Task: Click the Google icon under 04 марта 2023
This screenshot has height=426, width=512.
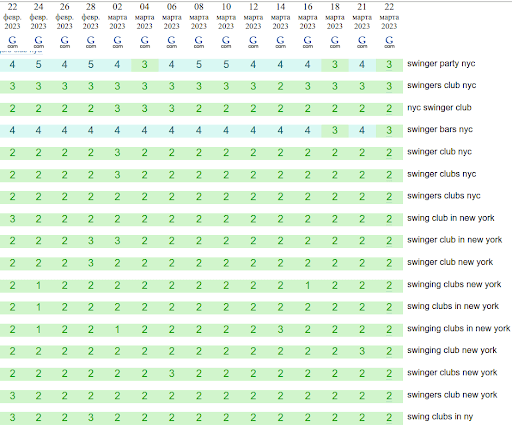Action: [144, 42]
